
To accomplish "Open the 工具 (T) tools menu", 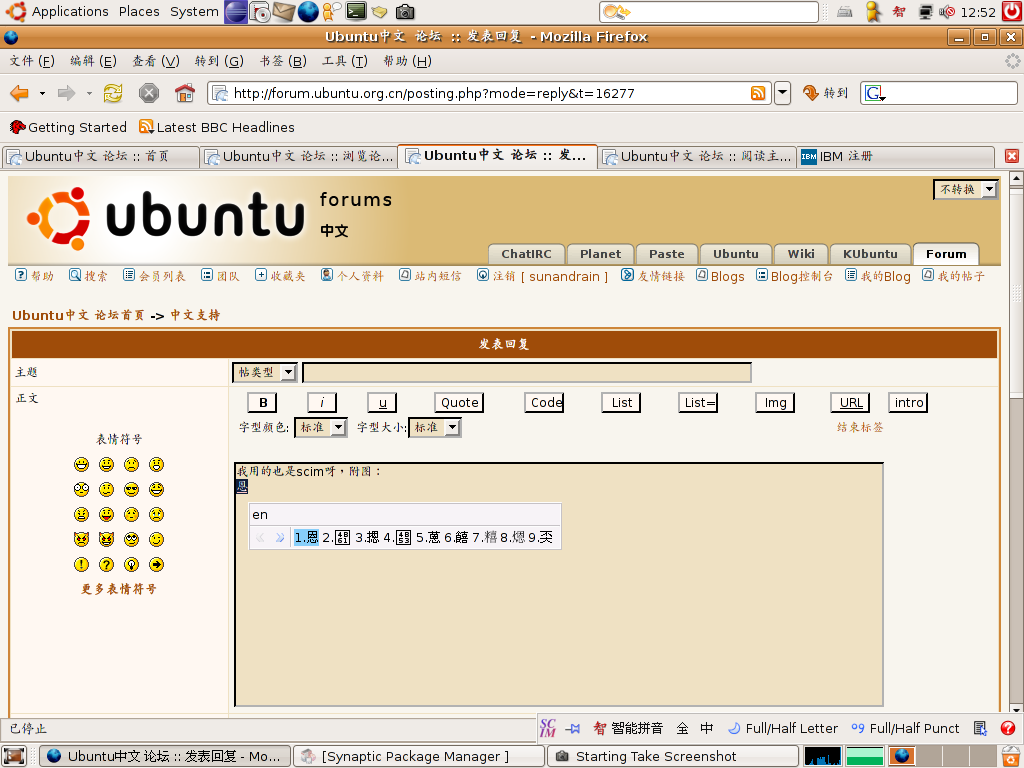I will tap(344, 61).
